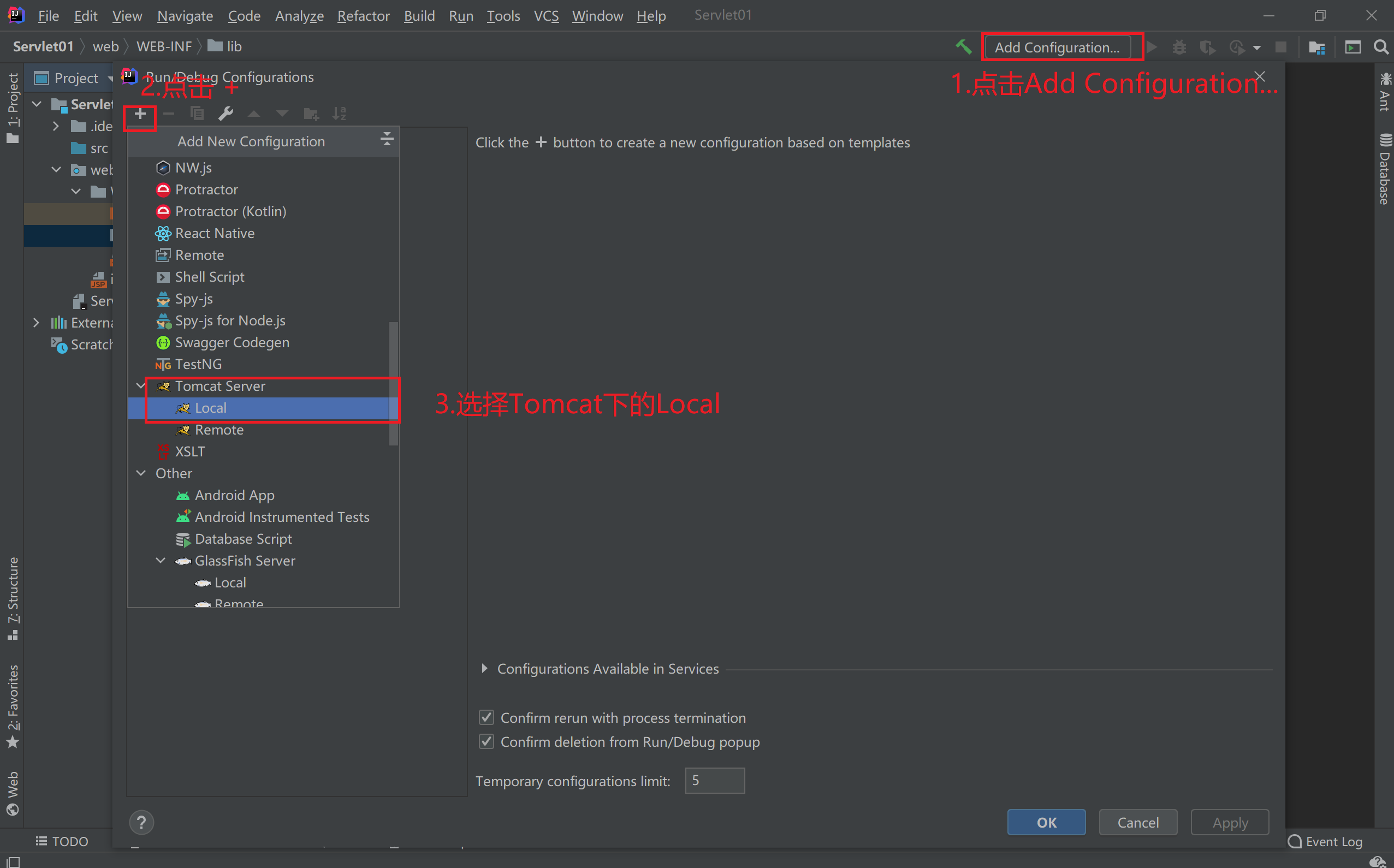This screenshot has height=868, width=1394.
Task: Click the OK button
Action: (x=1046, y=822)
